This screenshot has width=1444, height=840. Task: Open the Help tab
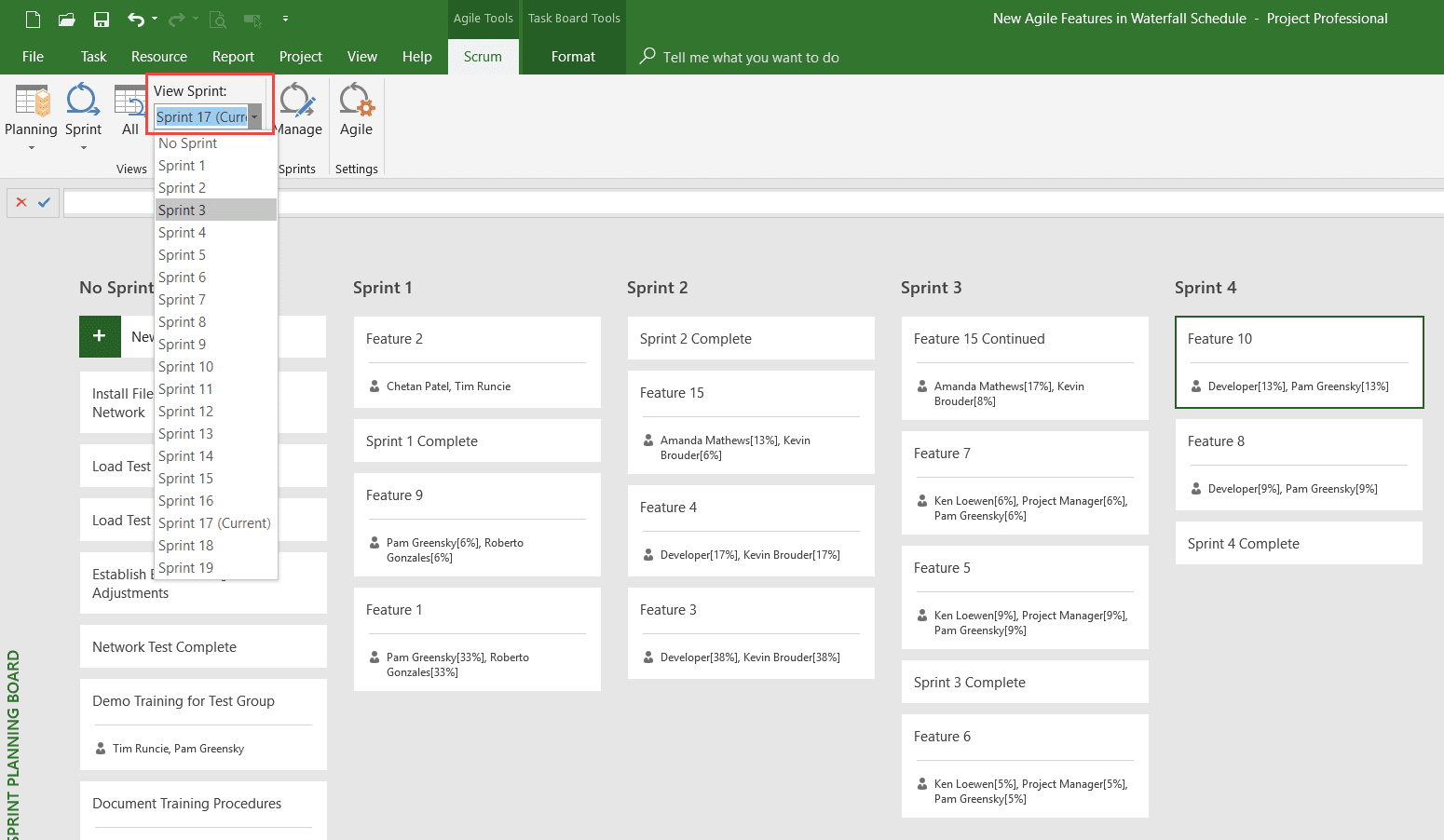417,56
